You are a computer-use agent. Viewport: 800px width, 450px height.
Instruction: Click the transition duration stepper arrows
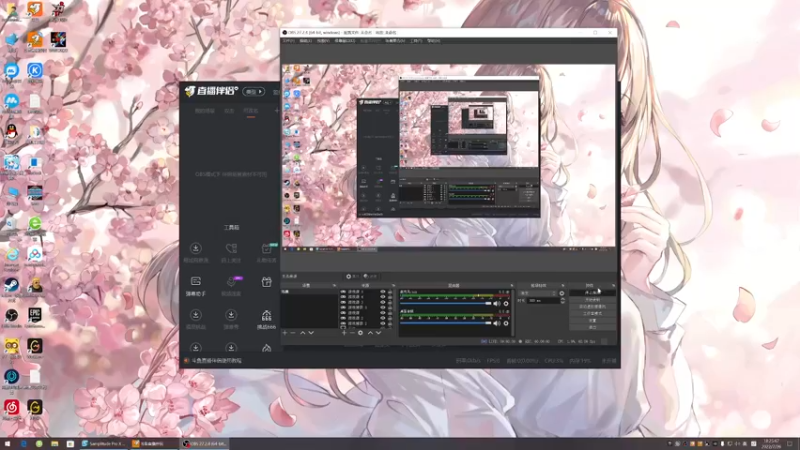tap(563, 301)
